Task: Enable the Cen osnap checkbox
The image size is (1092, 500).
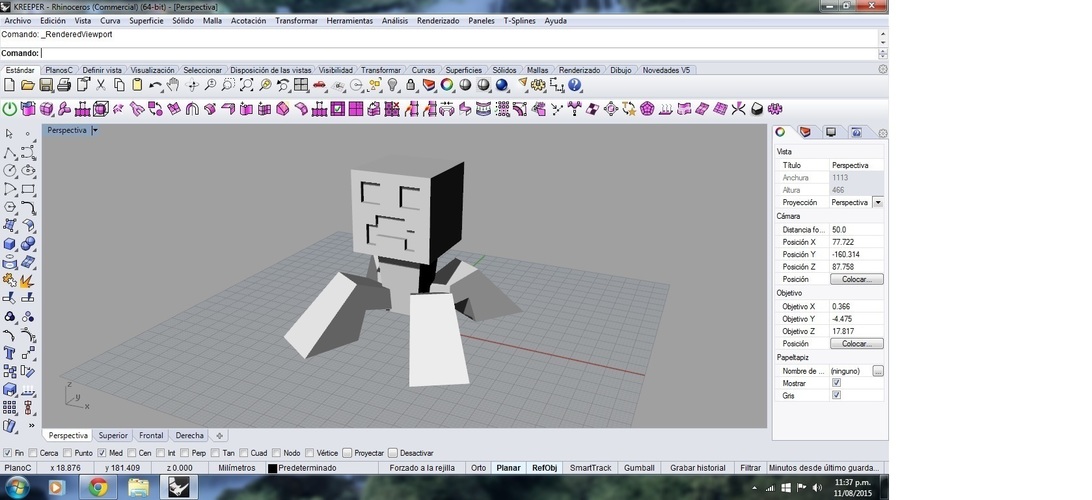Action: point(132,453)
